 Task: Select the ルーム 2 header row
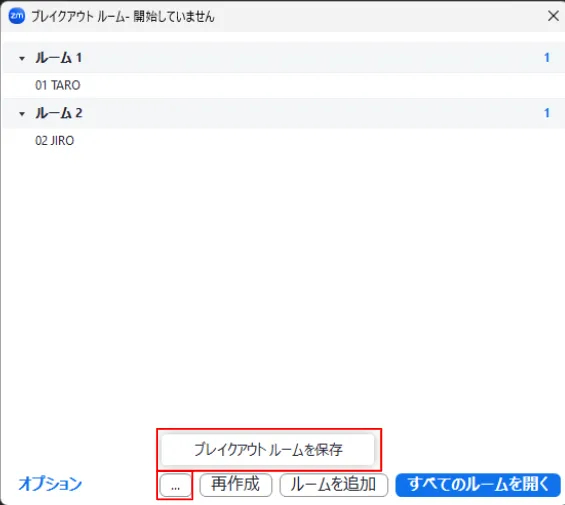pos(284,113)
